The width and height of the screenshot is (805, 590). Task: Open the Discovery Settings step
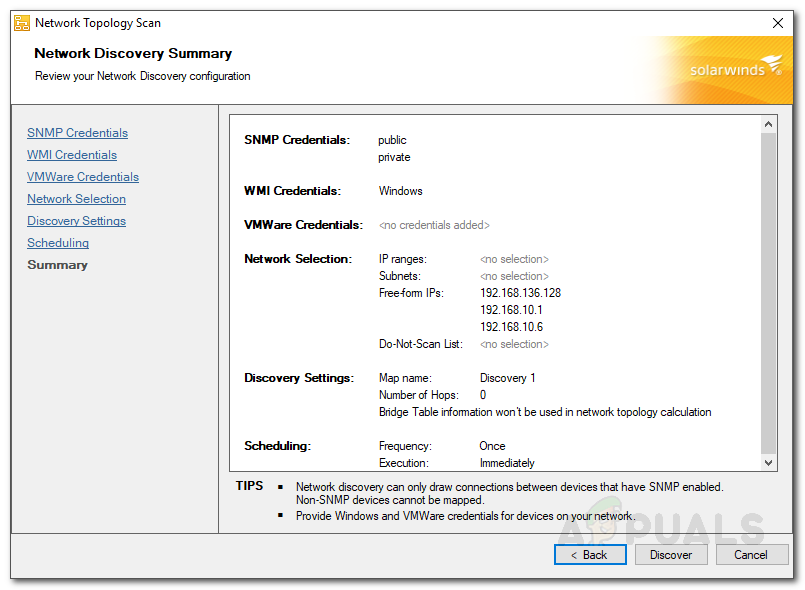pos(76,221)
